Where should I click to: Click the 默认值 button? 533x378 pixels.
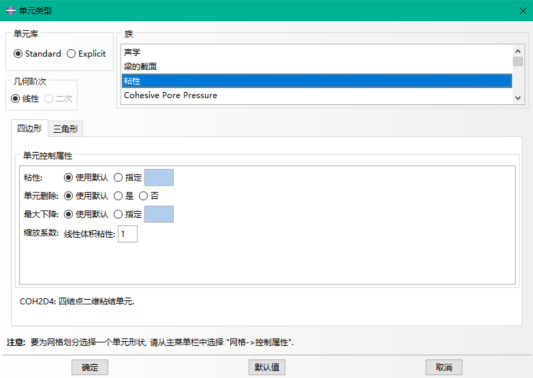click(x=267, y=367)
